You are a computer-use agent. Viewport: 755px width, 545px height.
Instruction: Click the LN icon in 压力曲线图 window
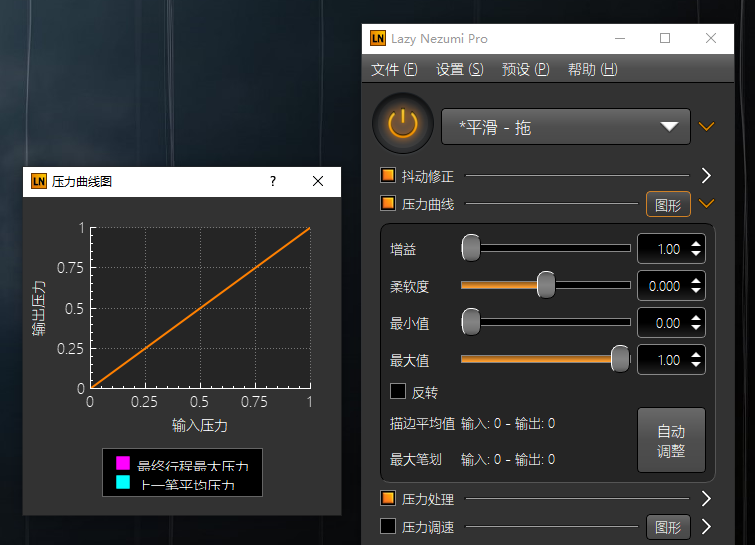[39, 182]
